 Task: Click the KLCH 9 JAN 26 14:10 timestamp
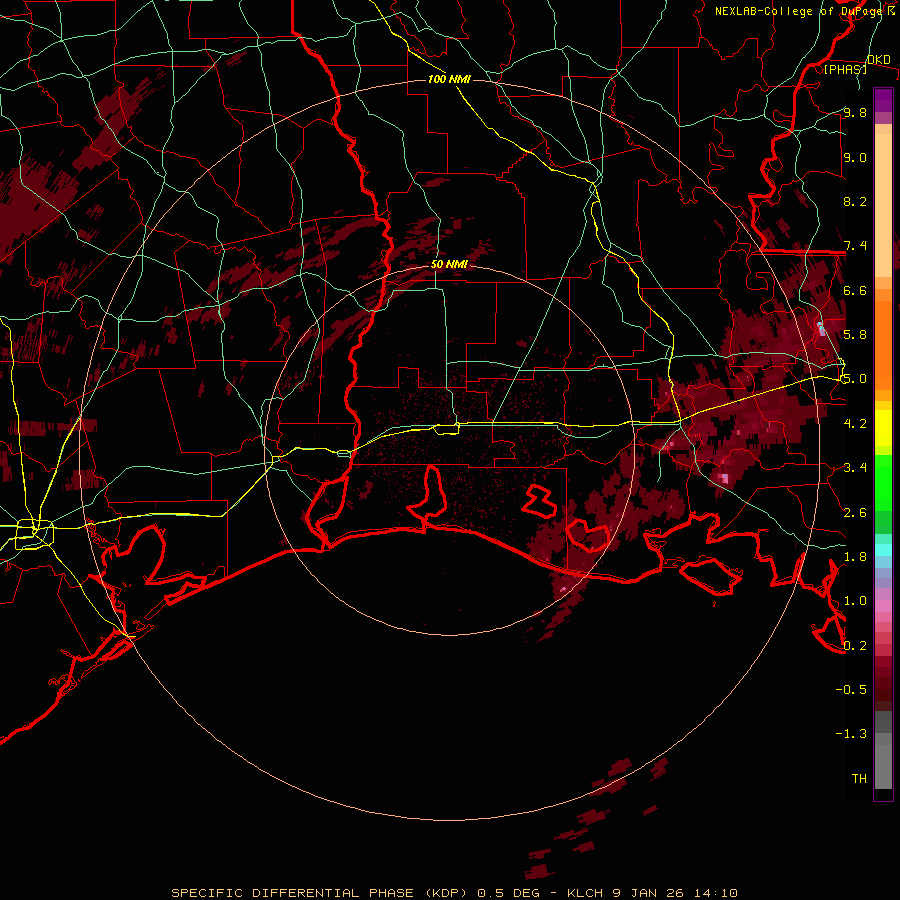[x=652, y=893]
